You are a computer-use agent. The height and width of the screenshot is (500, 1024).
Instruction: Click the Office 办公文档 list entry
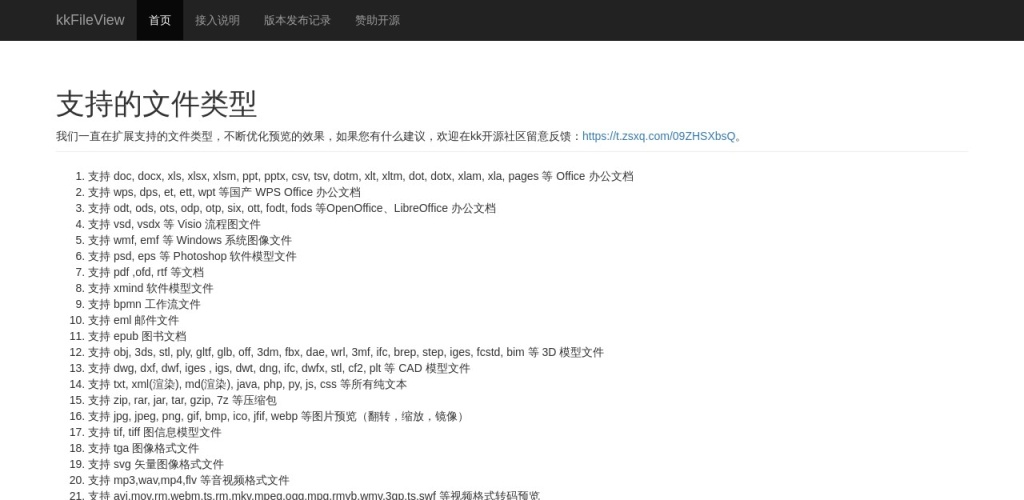coord(360,176)
